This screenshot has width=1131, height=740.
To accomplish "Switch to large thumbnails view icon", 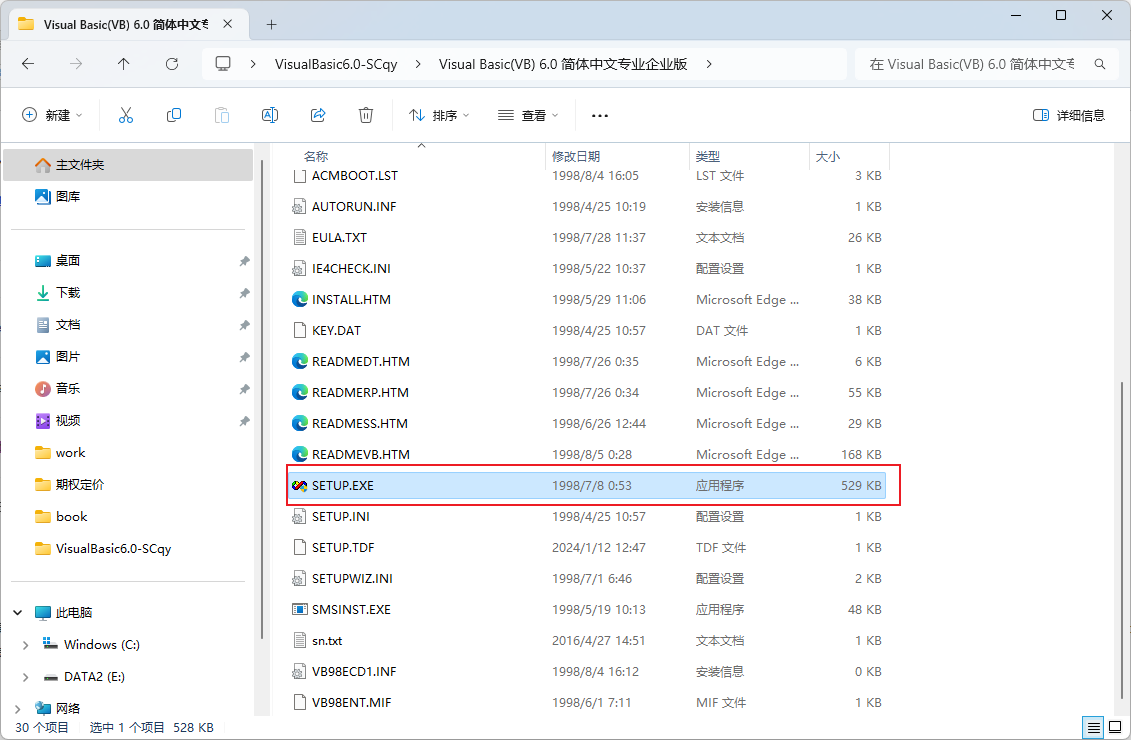I will [1115, 727].
